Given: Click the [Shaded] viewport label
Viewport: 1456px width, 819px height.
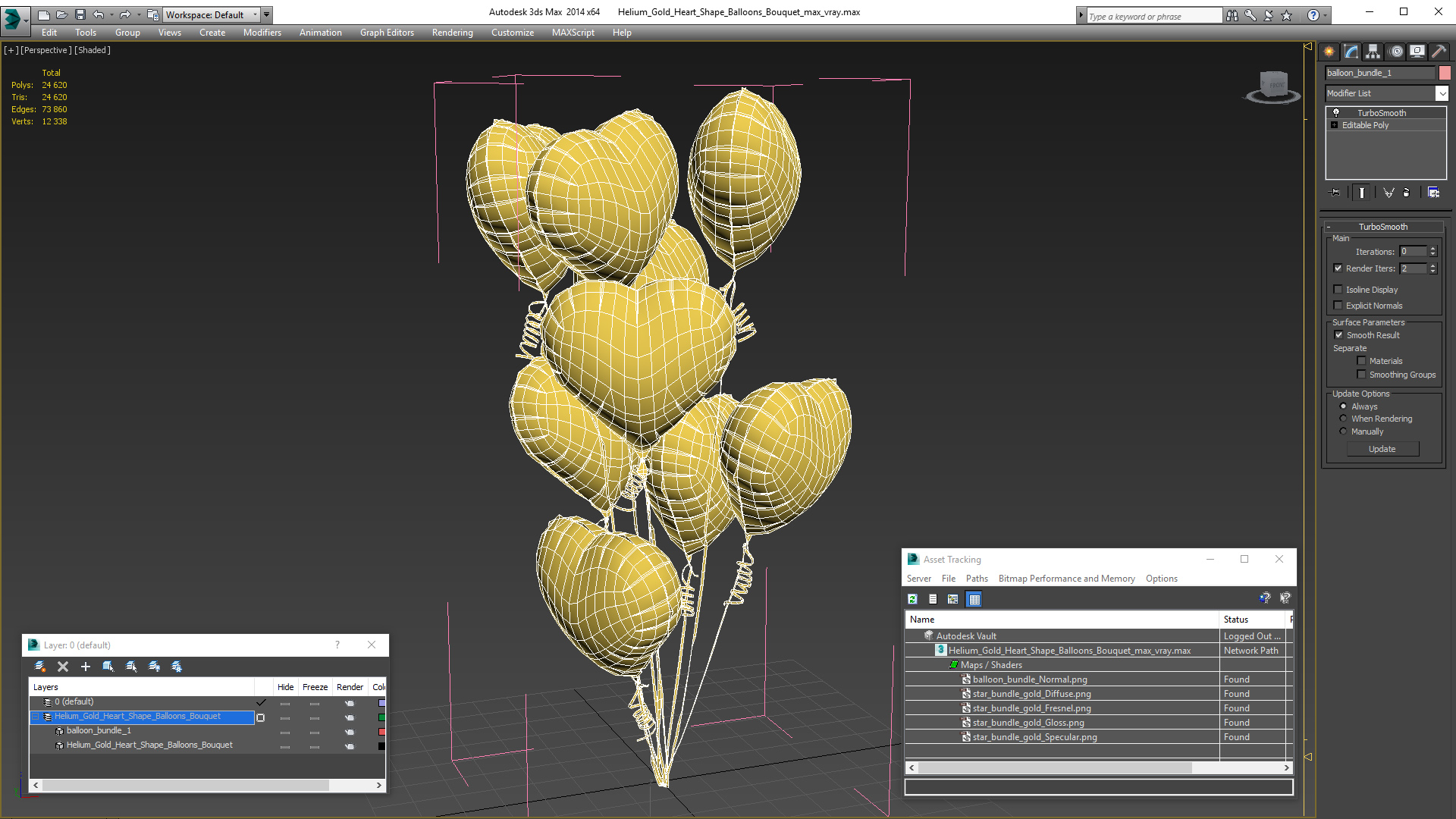Looking at the screenshot, I should point(93,50).
